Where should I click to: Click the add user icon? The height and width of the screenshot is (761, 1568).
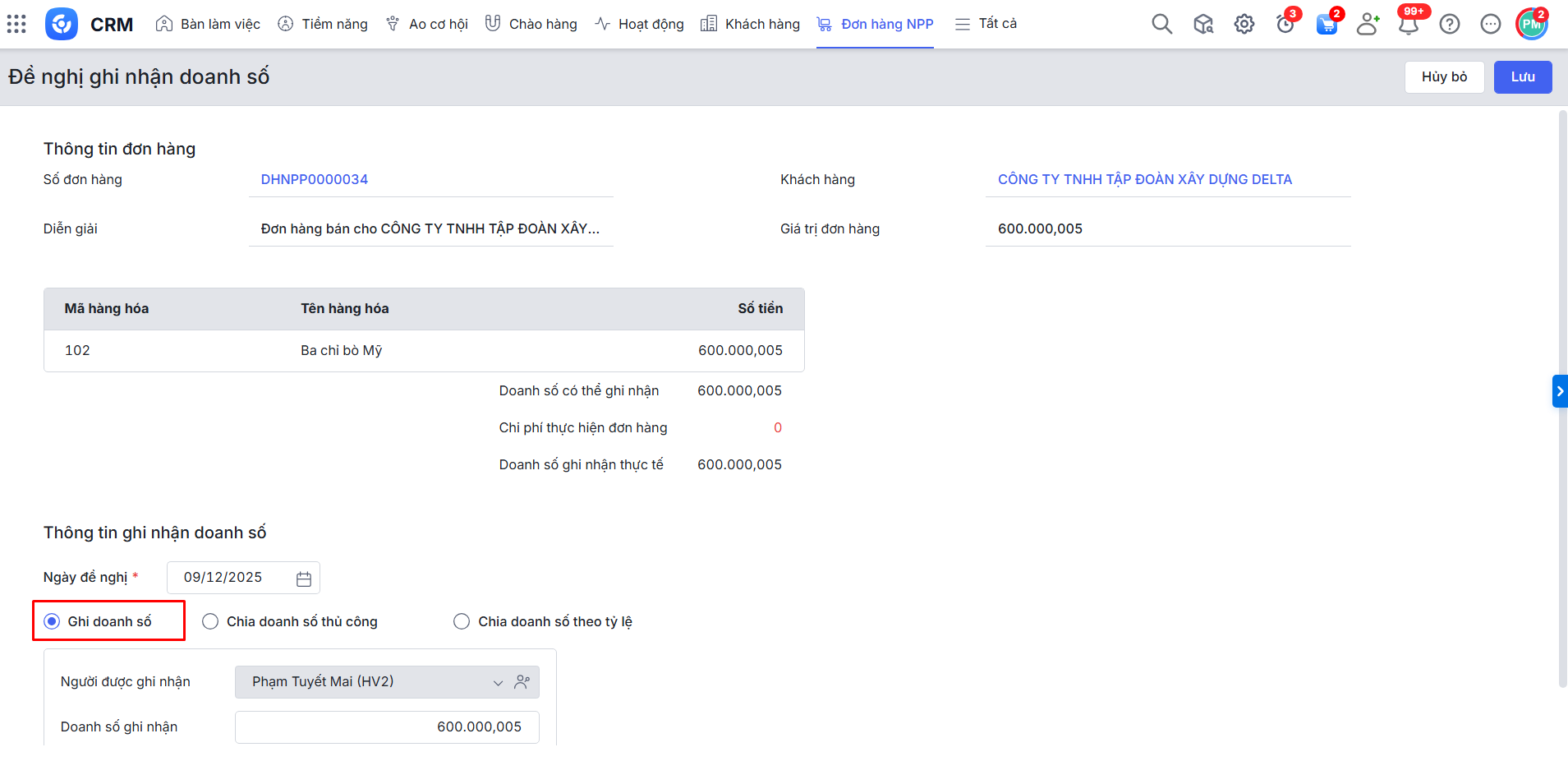1367,24
